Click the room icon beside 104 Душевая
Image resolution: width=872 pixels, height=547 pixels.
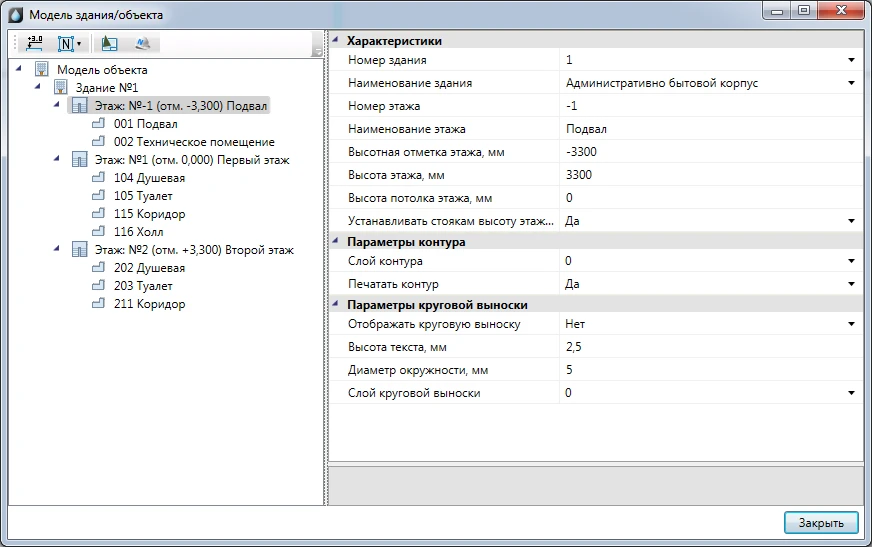[98, 178]
